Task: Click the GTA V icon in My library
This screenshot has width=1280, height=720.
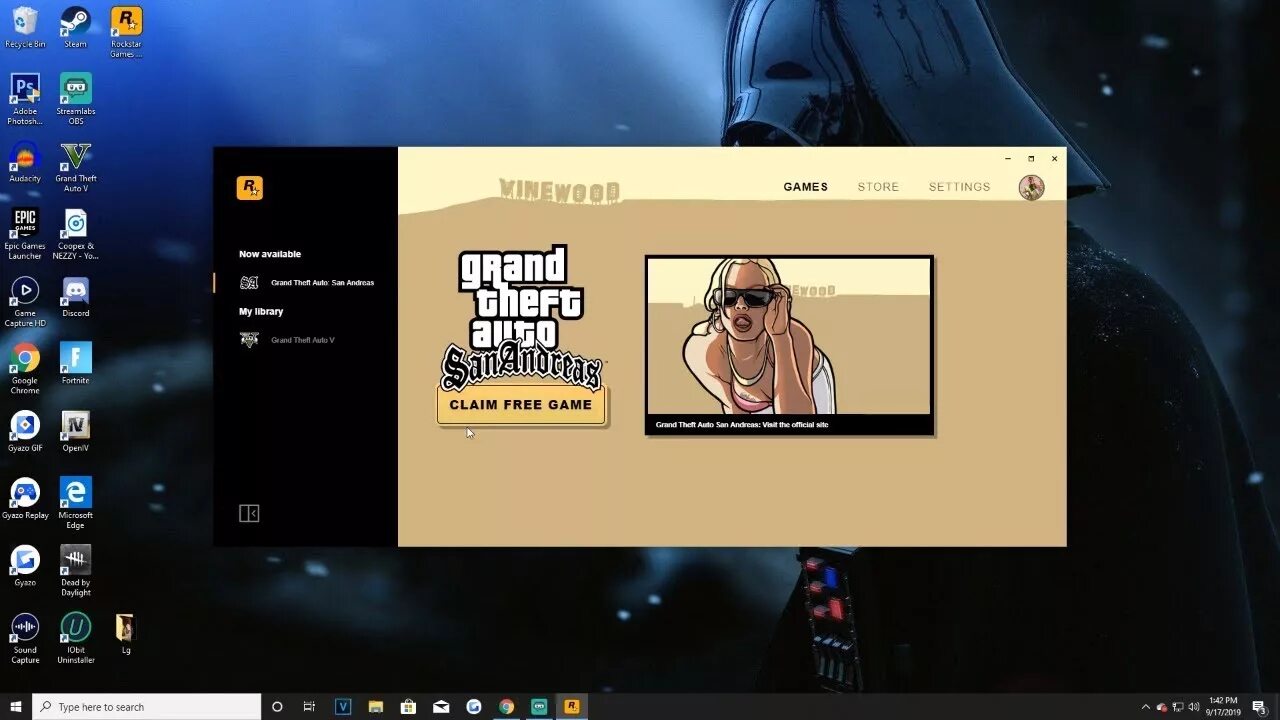Action: [249, 340]
